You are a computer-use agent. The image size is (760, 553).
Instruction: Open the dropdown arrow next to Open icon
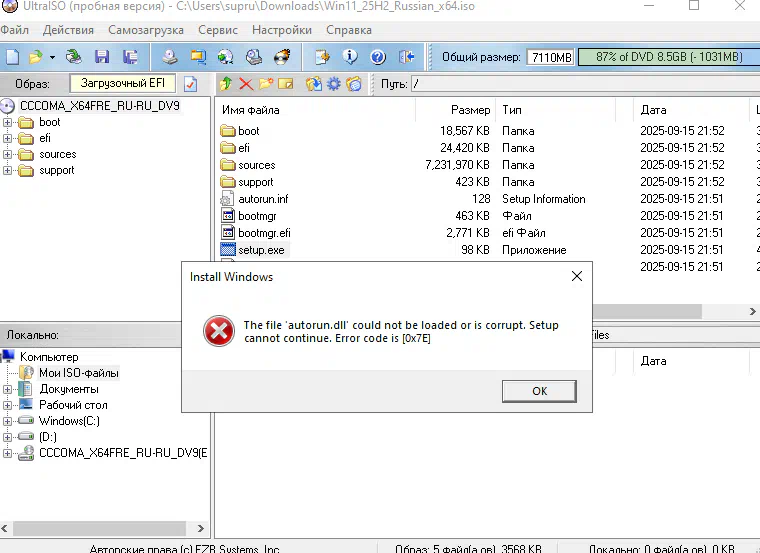51,57
